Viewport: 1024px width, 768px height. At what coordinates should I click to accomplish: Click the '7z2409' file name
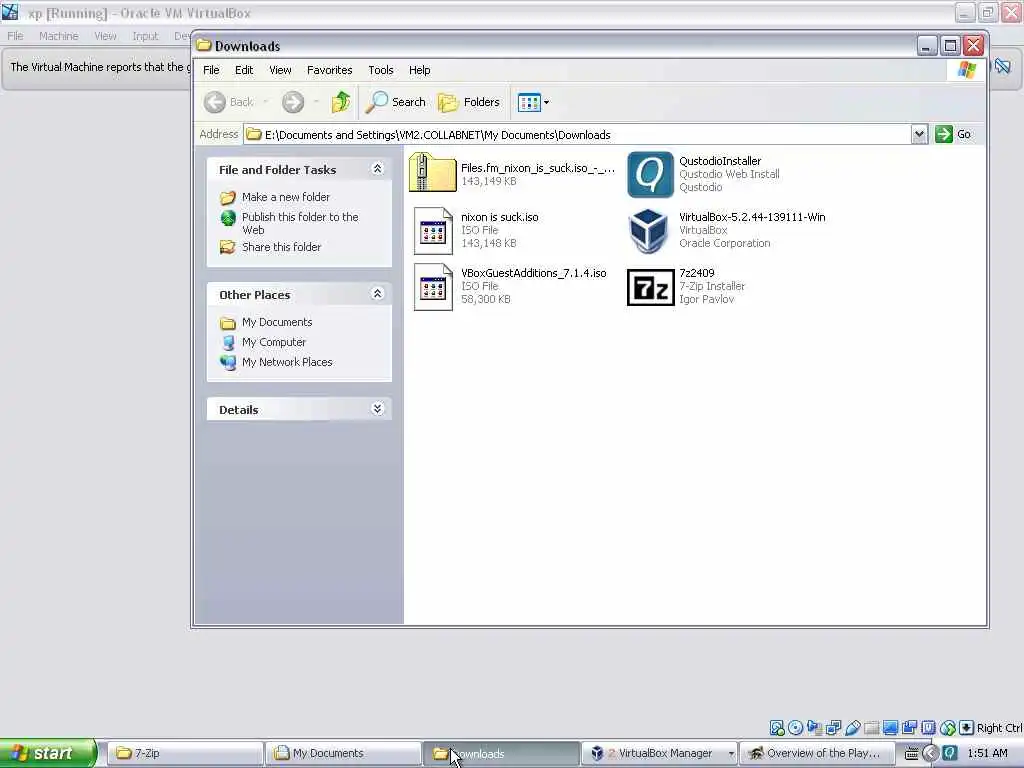point(697,273)
